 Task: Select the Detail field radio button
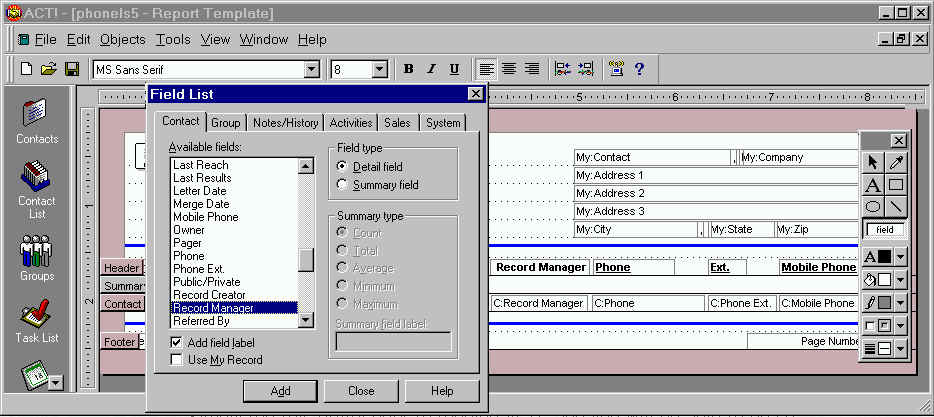pos(342,167)
